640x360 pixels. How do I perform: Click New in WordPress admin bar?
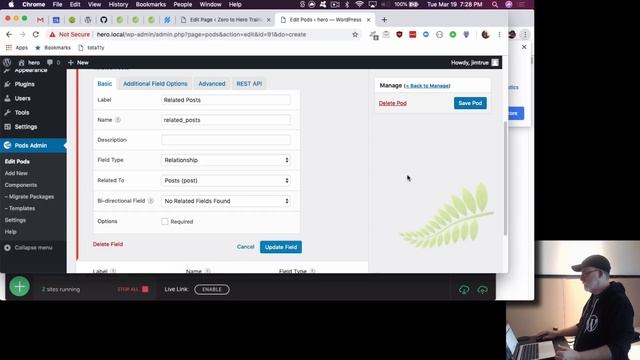(x=78, y=62)
